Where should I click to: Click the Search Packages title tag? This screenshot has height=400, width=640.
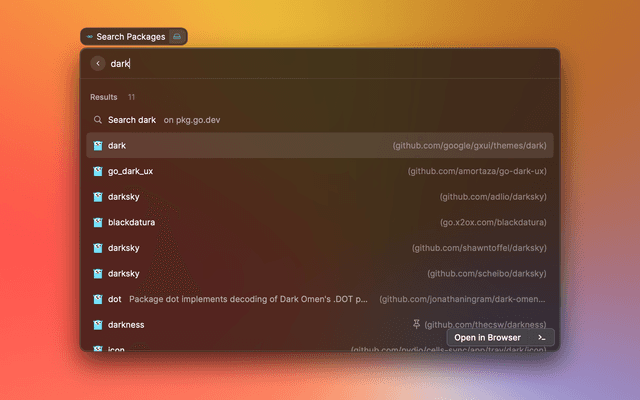(x=130, y=37)
